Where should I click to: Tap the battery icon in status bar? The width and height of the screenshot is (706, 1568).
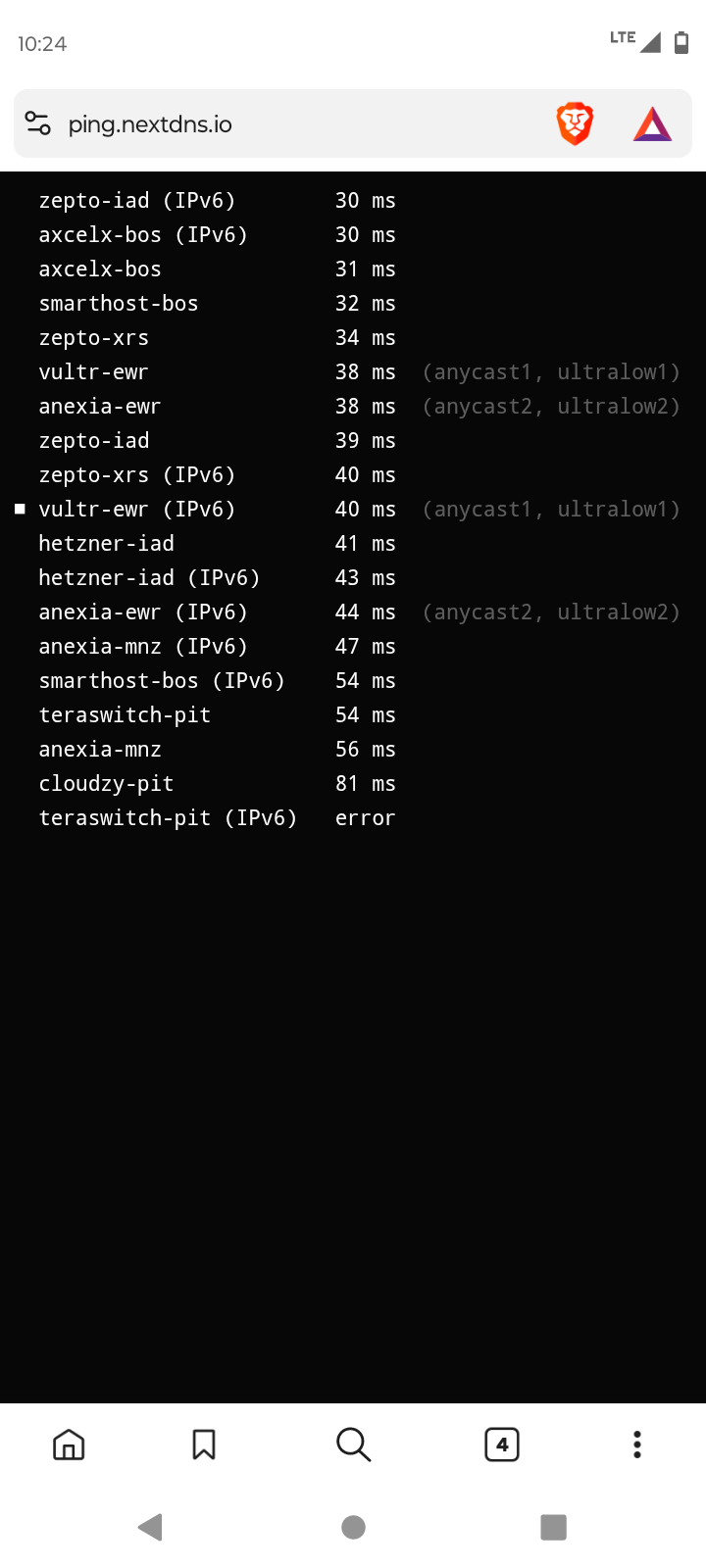pos(681,42)
